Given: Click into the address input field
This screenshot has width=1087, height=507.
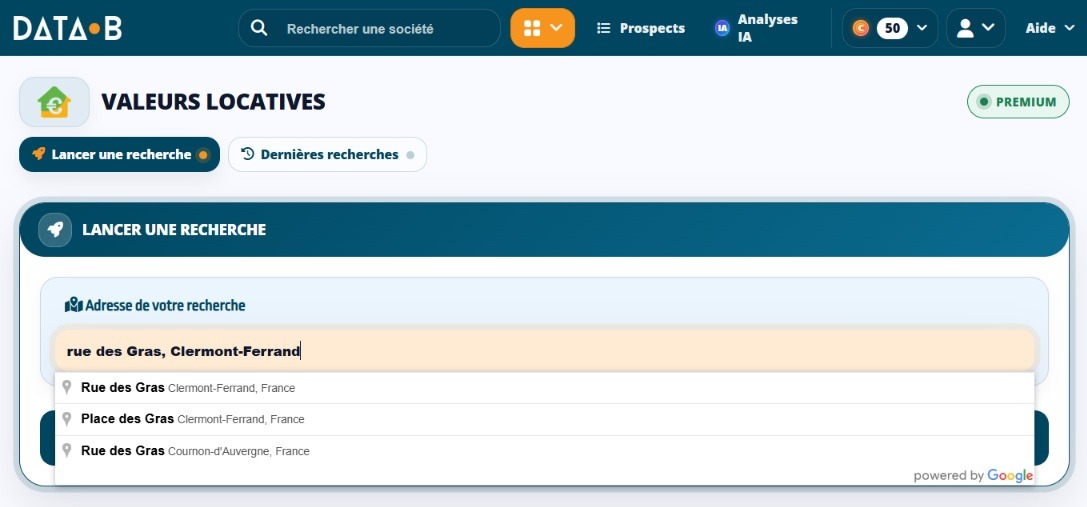Looking at the screenshot, I should click(544, 351).
